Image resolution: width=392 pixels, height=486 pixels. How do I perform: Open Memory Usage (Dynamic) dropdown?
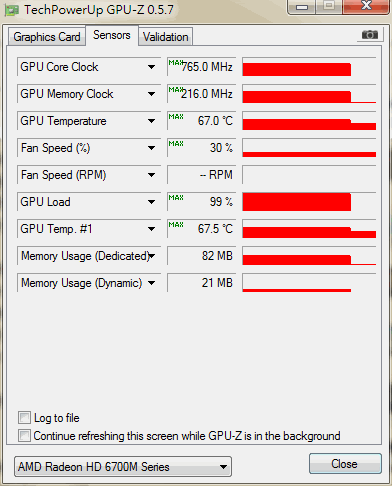point(151,283)
